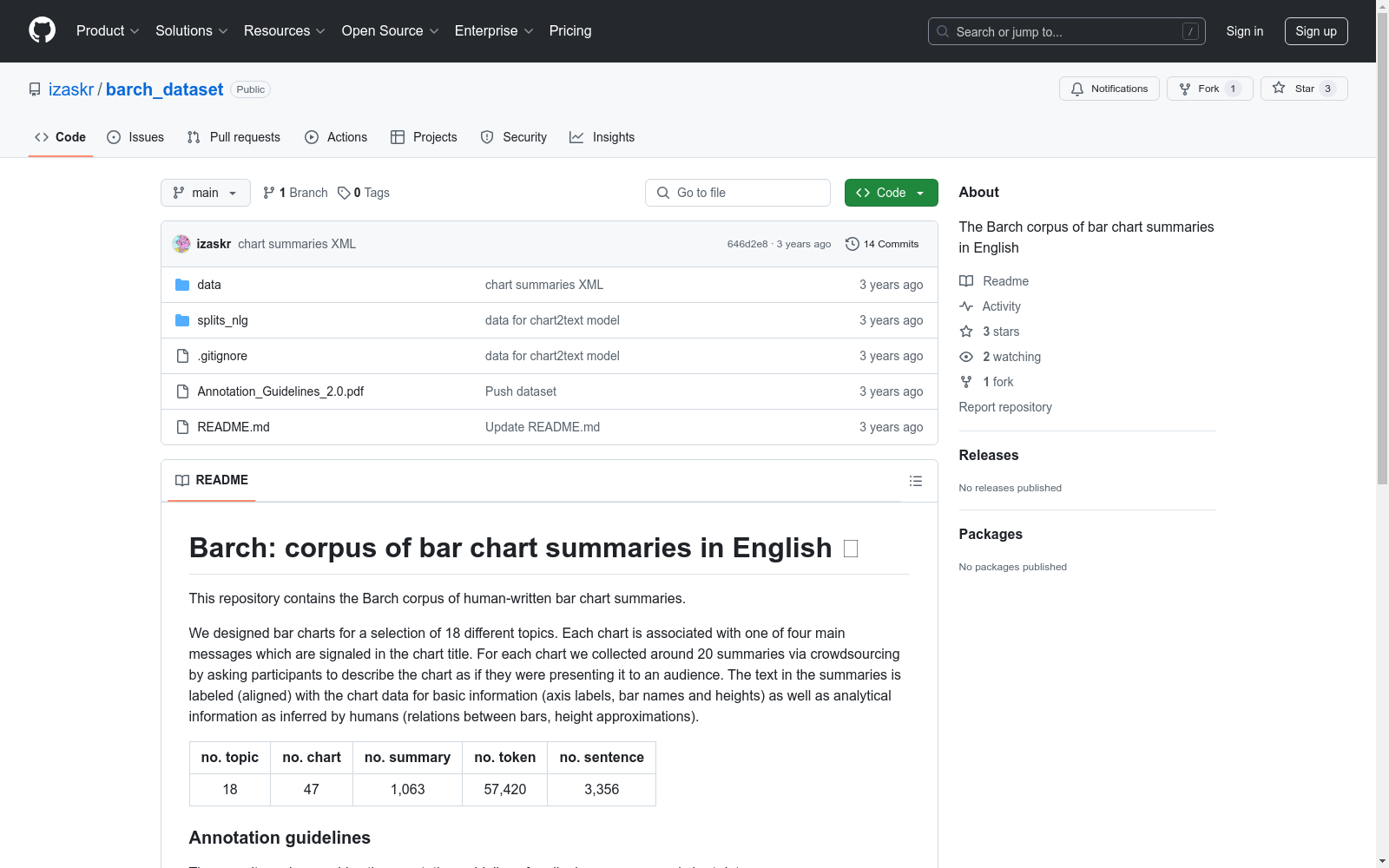Click the Sign up button
This screenshot has height=868, width=1389.
(x=1316, y=31)
